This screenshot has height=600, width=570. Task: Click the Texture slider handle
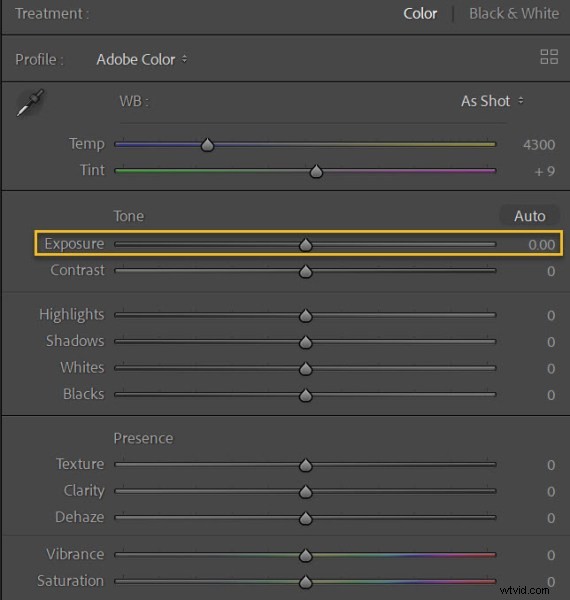306,465
